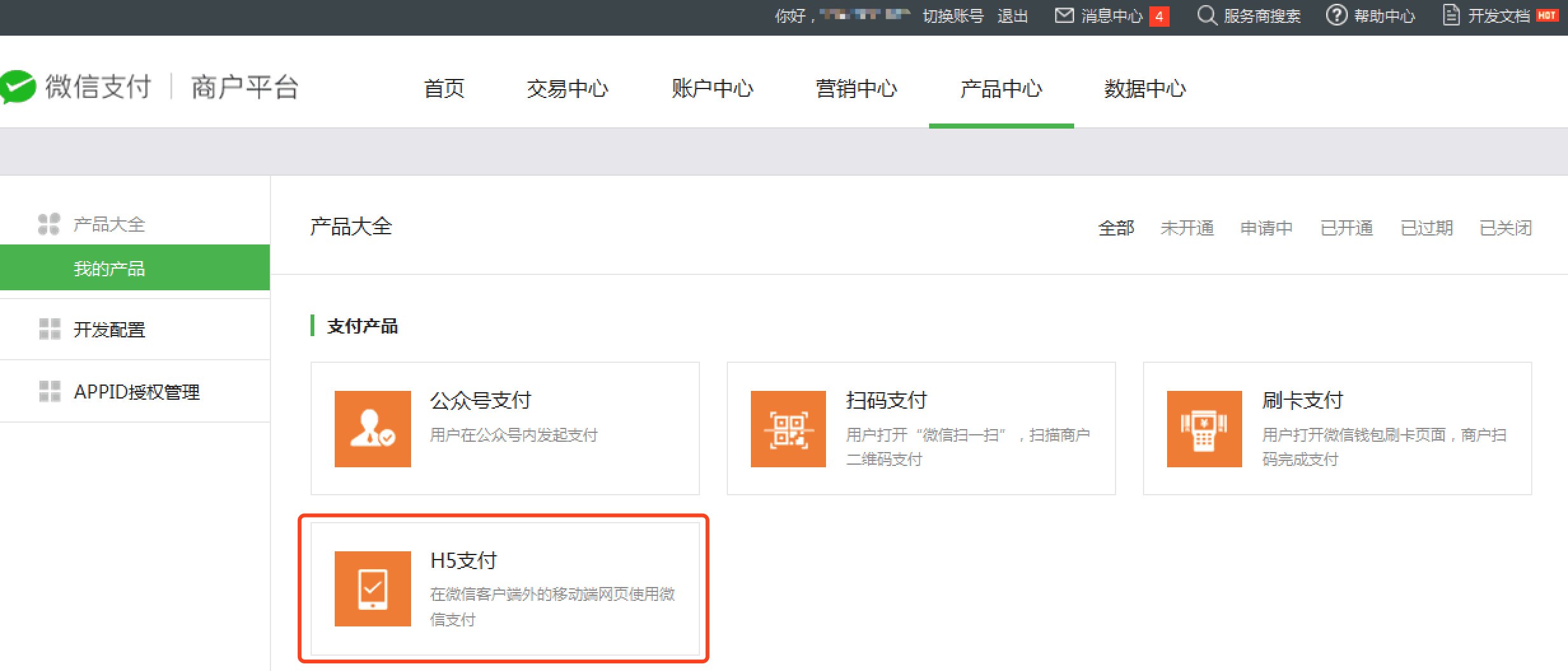Click the red message count badge 4
Screen dimensions: 1568x671
[1159, 17]
